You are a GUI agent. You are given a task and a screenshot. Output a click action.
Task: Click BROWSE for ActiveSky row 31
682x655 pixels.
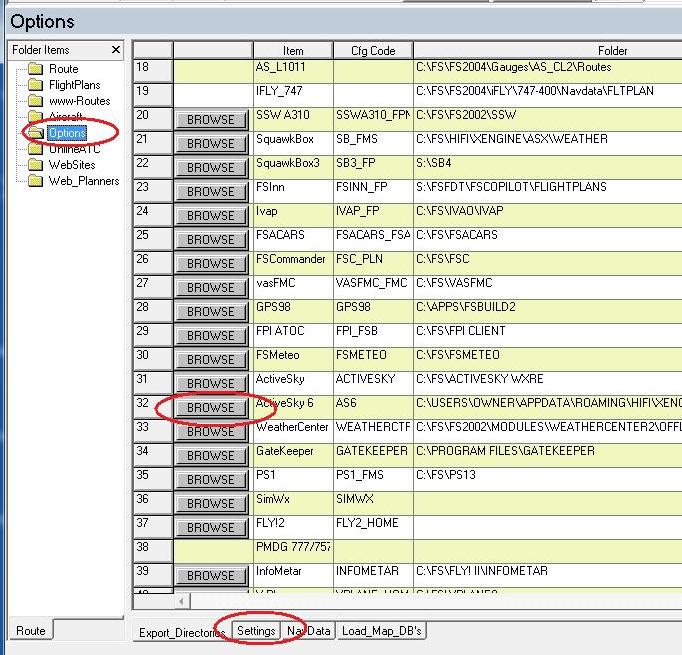[x=211, y=384]
